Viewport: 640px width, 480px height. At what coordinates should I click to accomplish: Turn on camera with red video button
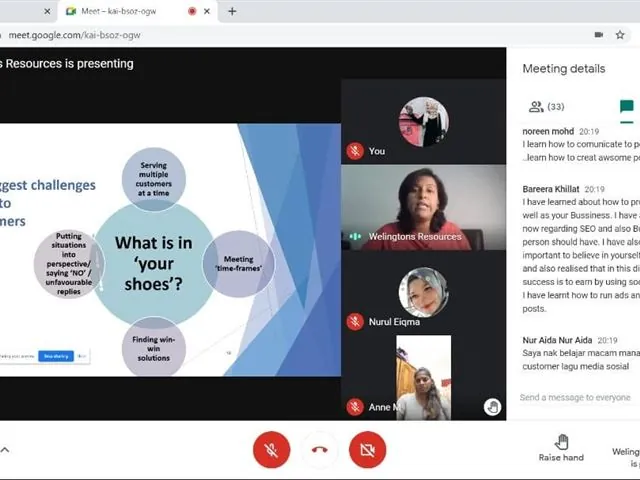(x=367, y=450)
